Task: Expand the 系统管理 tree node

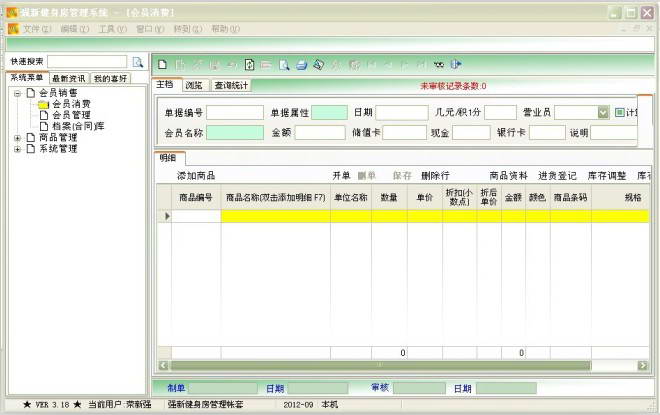Action: (17, 149)
